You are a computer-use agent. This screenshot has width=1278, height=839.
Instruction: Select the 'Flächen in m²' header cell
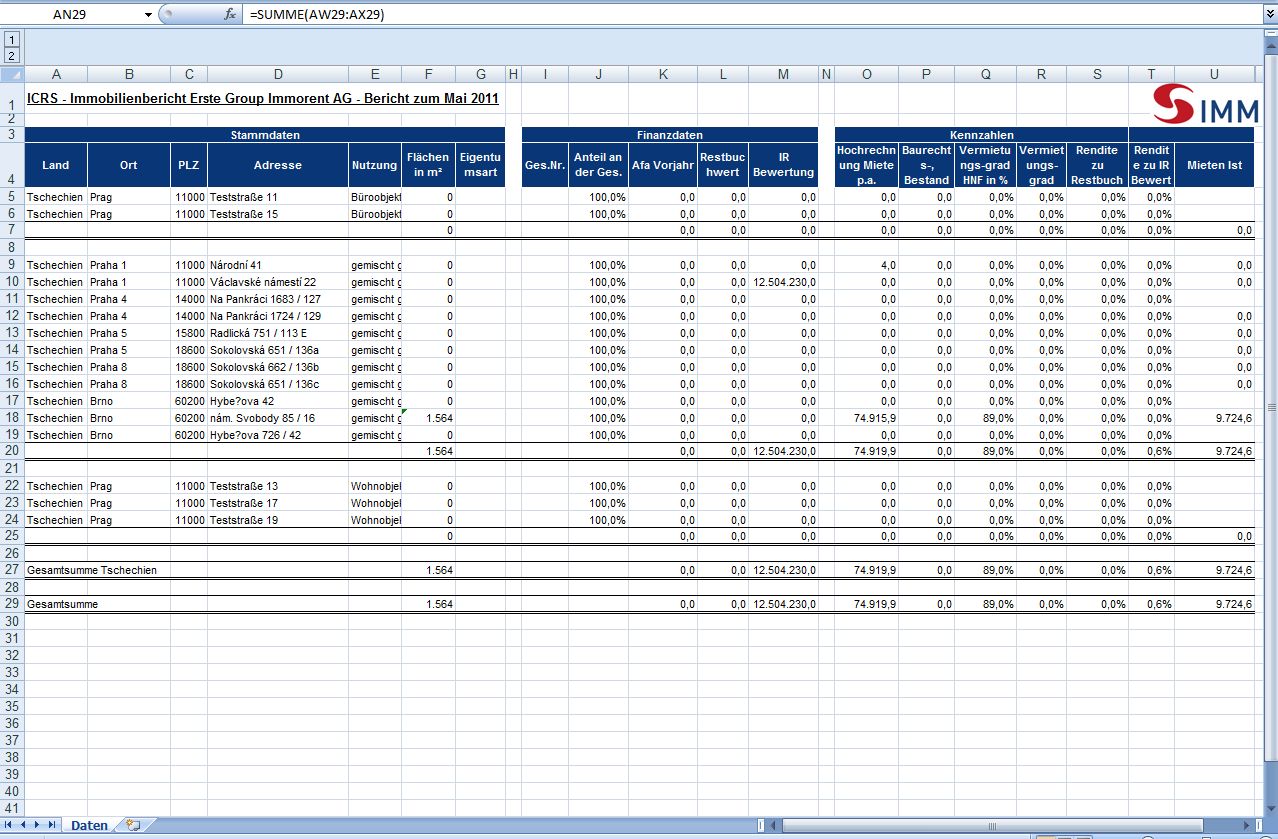(428, 165)
